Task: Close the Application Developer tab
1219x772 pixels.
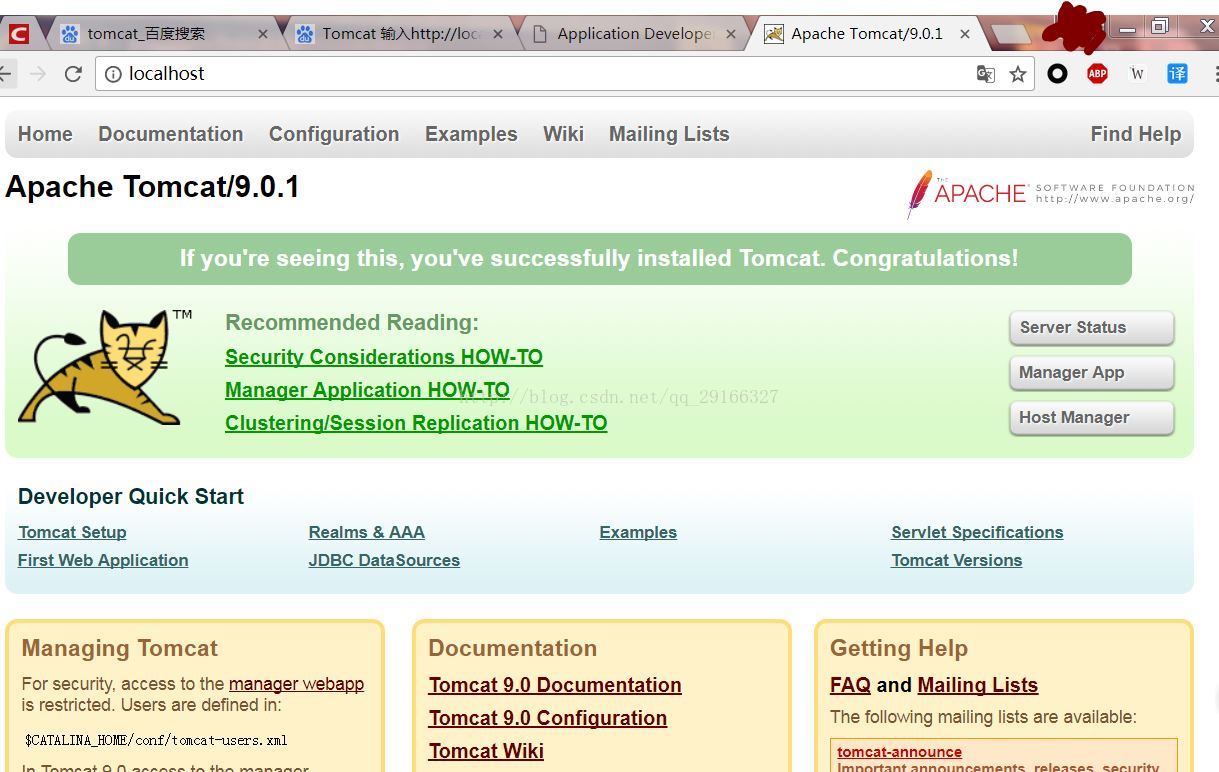Action: coord(731,34)
